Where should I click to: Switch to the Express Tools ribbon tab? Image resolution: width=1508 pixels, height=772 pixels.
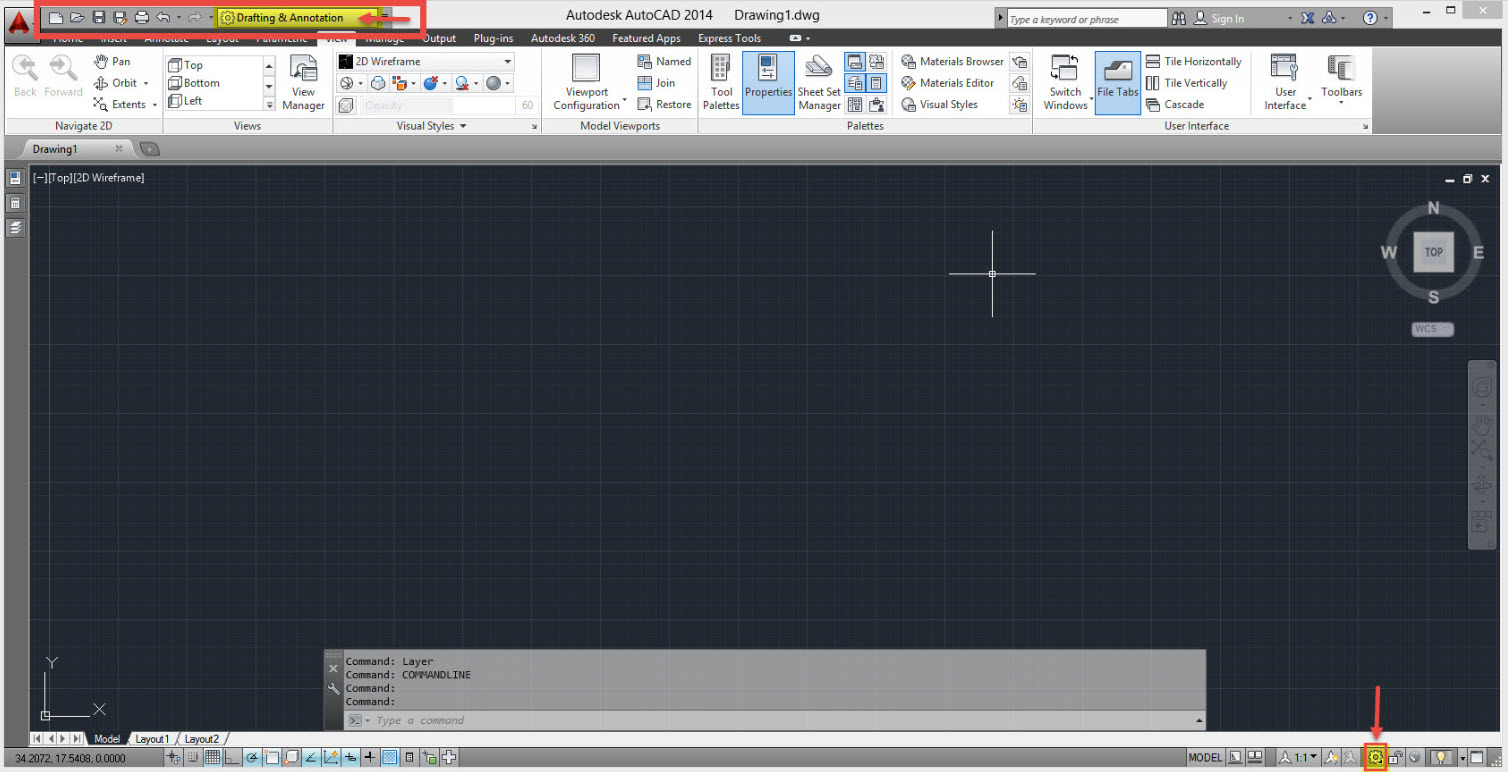[x=729, y=38]
